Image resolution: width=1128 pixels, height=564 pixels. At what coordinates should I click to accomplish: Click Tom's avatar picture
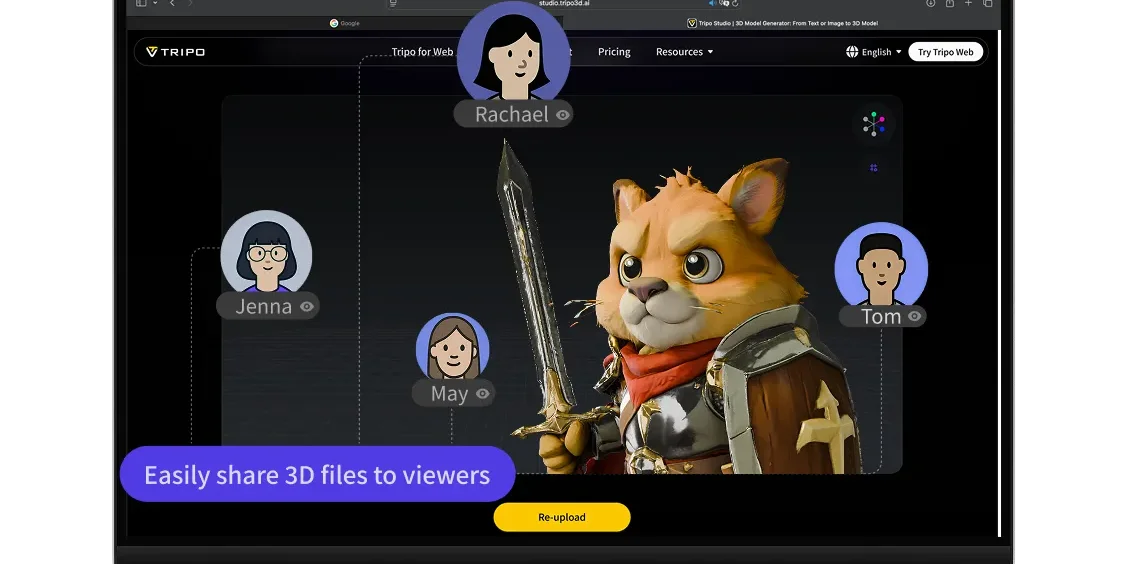[881, 264]
